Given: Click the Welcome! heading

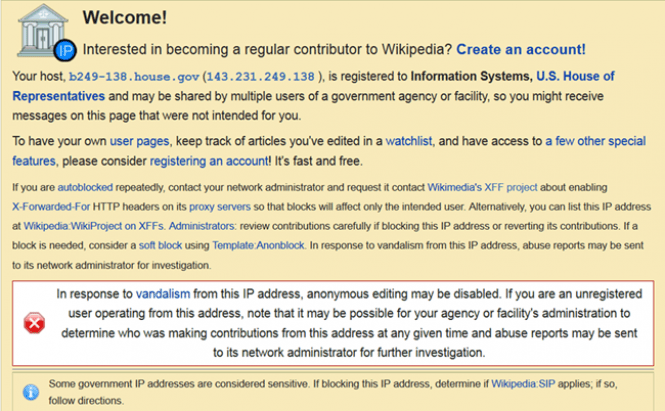Looking at the screenshot, I should click(x=125, y=18).
